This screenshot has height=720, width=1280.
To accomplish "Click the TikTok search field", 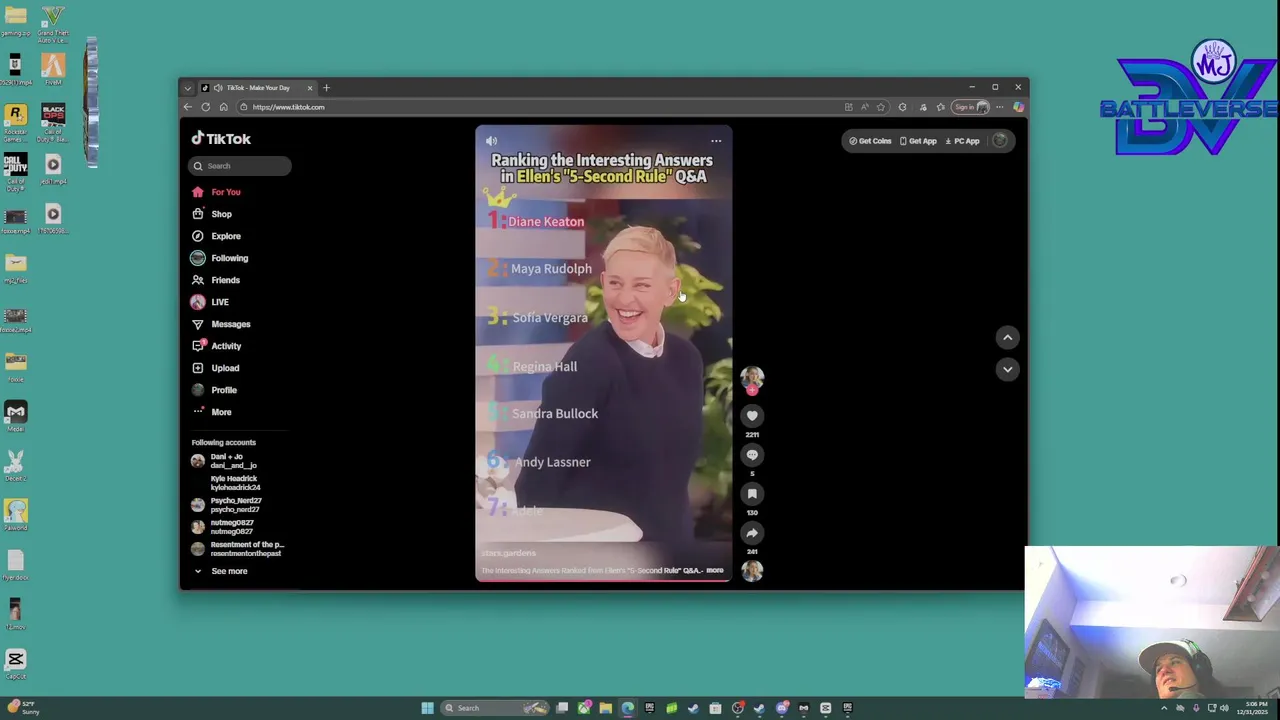I will point(239,166).
